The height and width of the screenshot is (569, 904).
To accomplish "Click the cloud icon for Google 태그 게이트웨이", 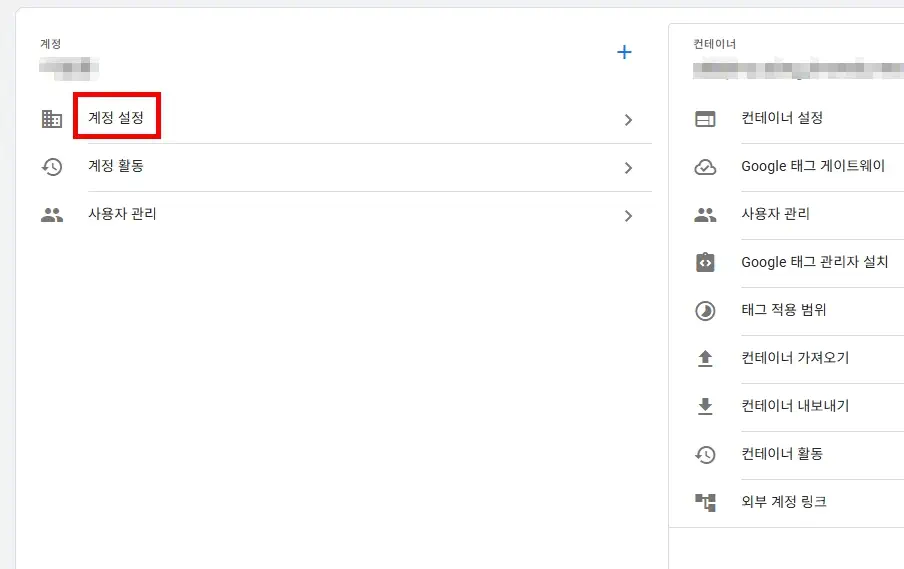I will pyautogui.click(x=705, y=167).
